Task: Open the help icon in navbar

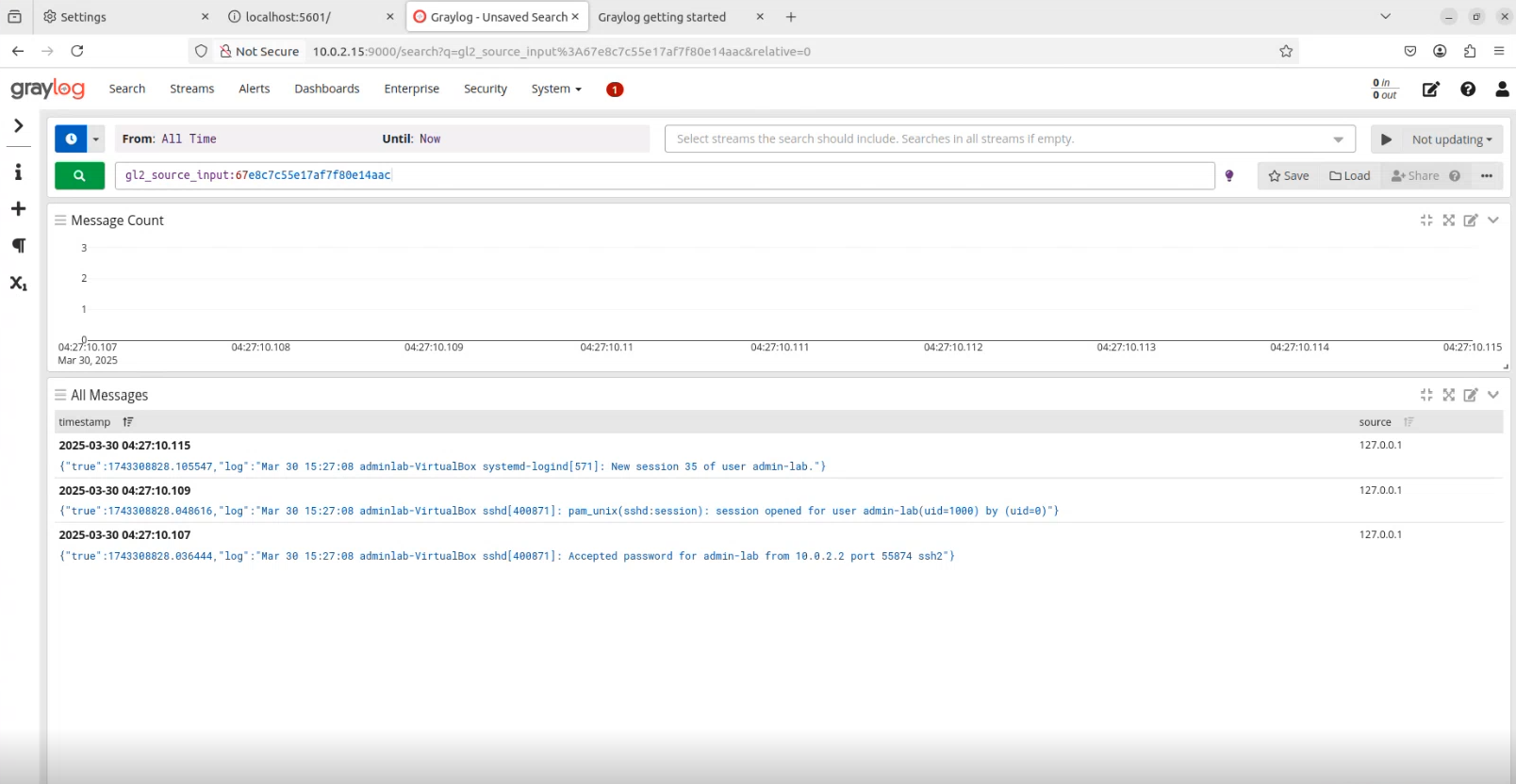Action: 1468,89
